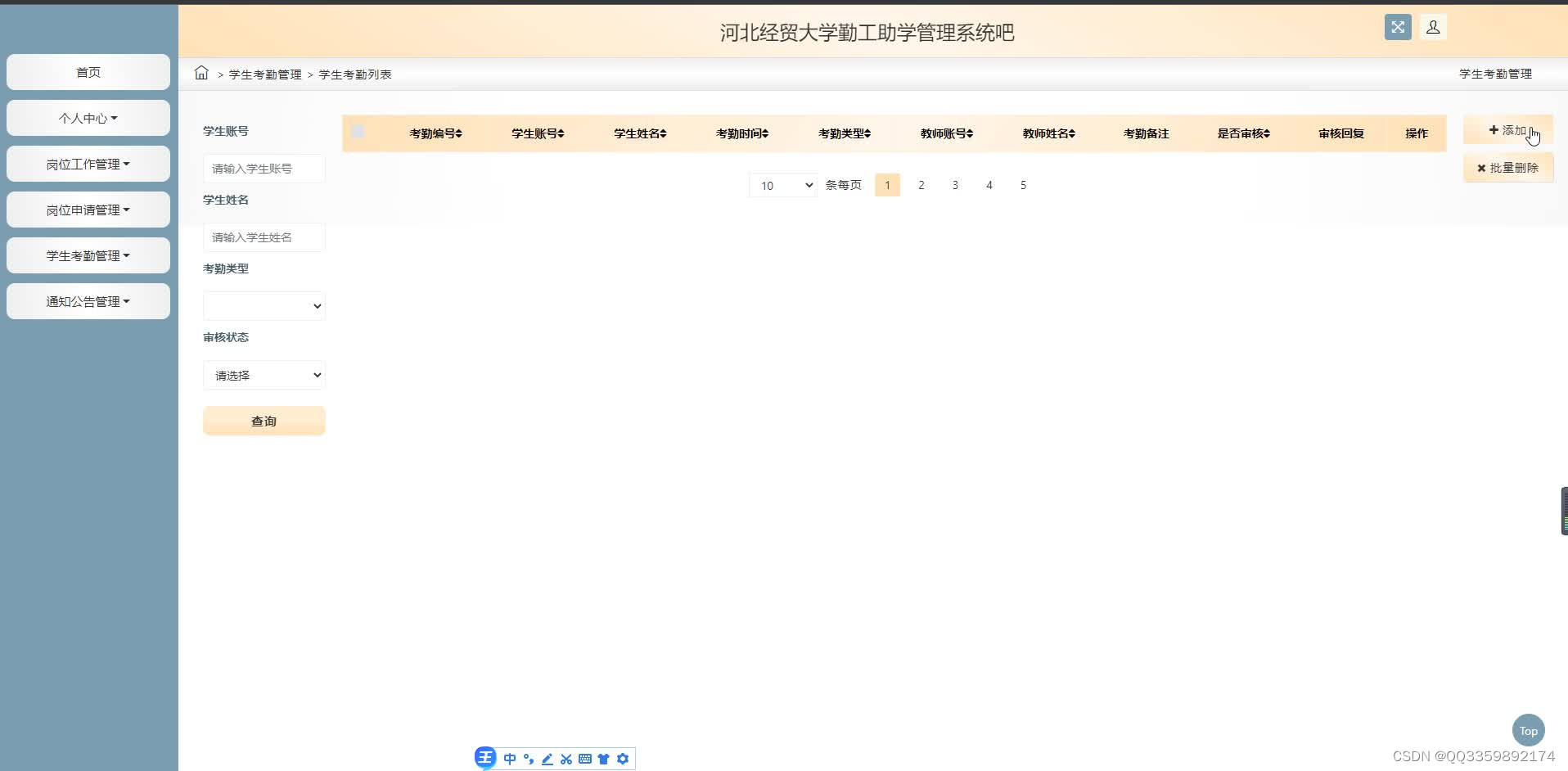The width and height of the screenshot is (1568, 771).
Task: Toggle the select-all checkbox in table header
Action: pyautogui.click(x=358, y=132)
